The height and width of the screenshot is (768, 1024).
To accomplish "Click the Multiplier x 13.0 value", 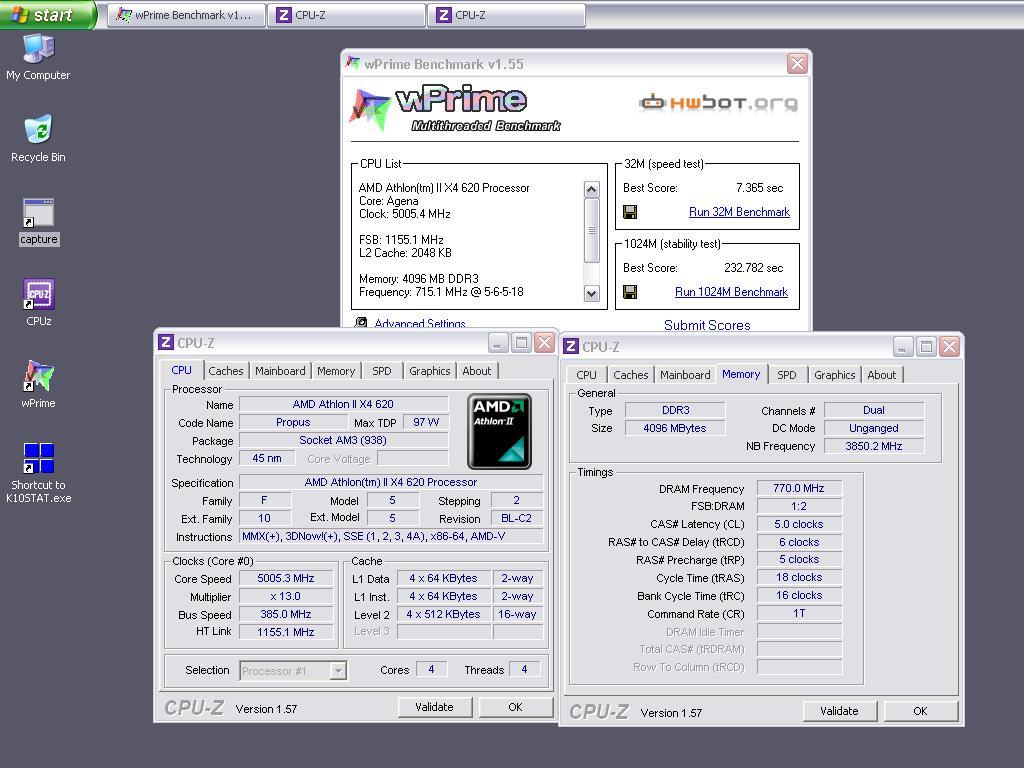I will point(286,596).
